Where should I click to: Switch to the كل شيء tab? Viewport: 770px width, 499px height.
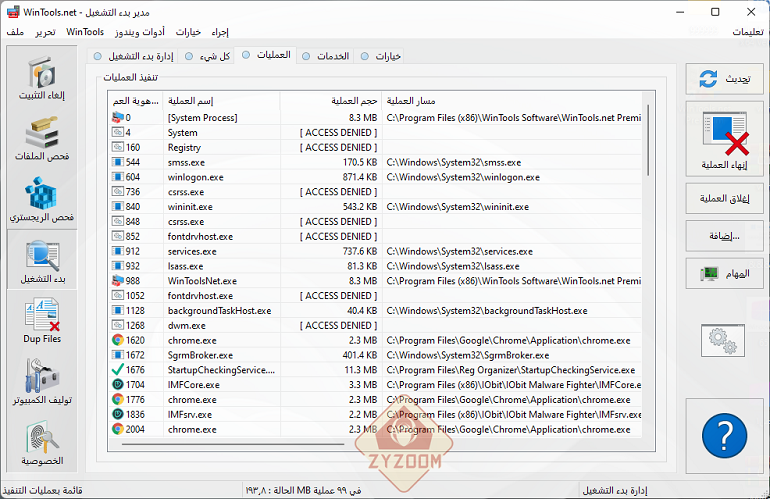click(207, 56)
